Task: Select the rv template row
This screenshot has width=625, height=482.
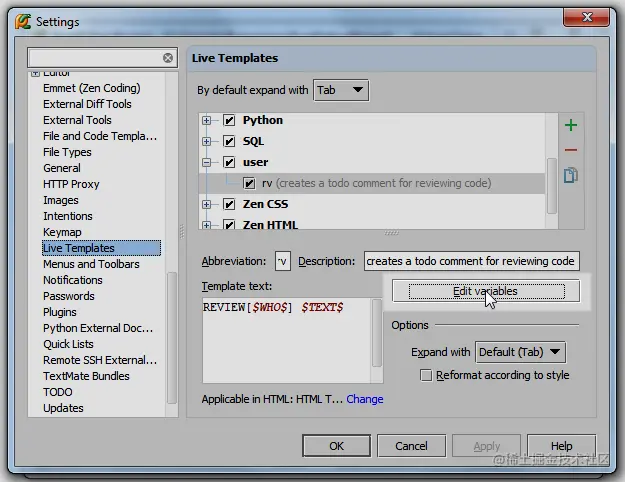Action: point(371,183)
